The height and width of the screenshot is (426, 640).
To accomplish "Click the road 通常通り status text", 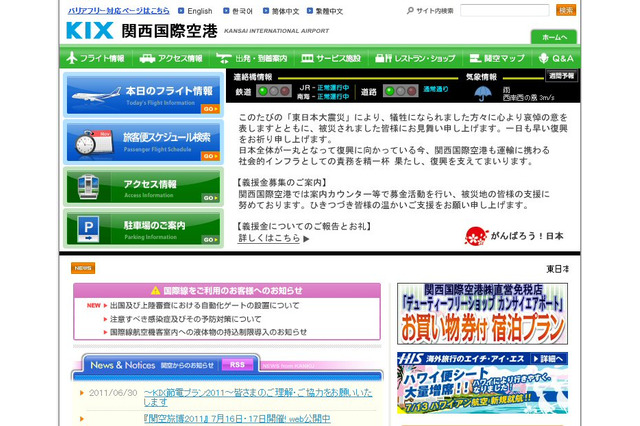I will point(436,89).
